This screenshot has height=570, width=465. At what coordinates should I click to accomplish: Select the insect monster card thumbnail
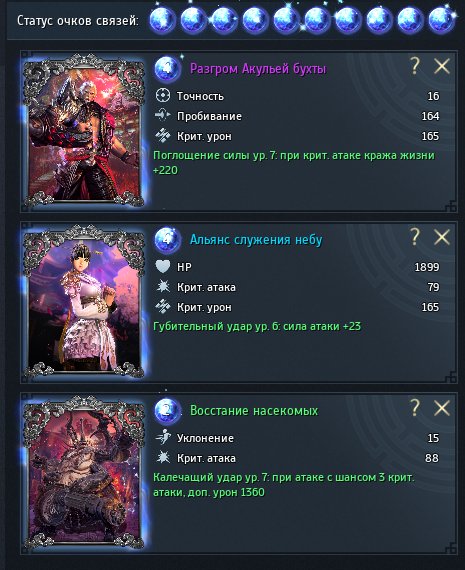84,472
